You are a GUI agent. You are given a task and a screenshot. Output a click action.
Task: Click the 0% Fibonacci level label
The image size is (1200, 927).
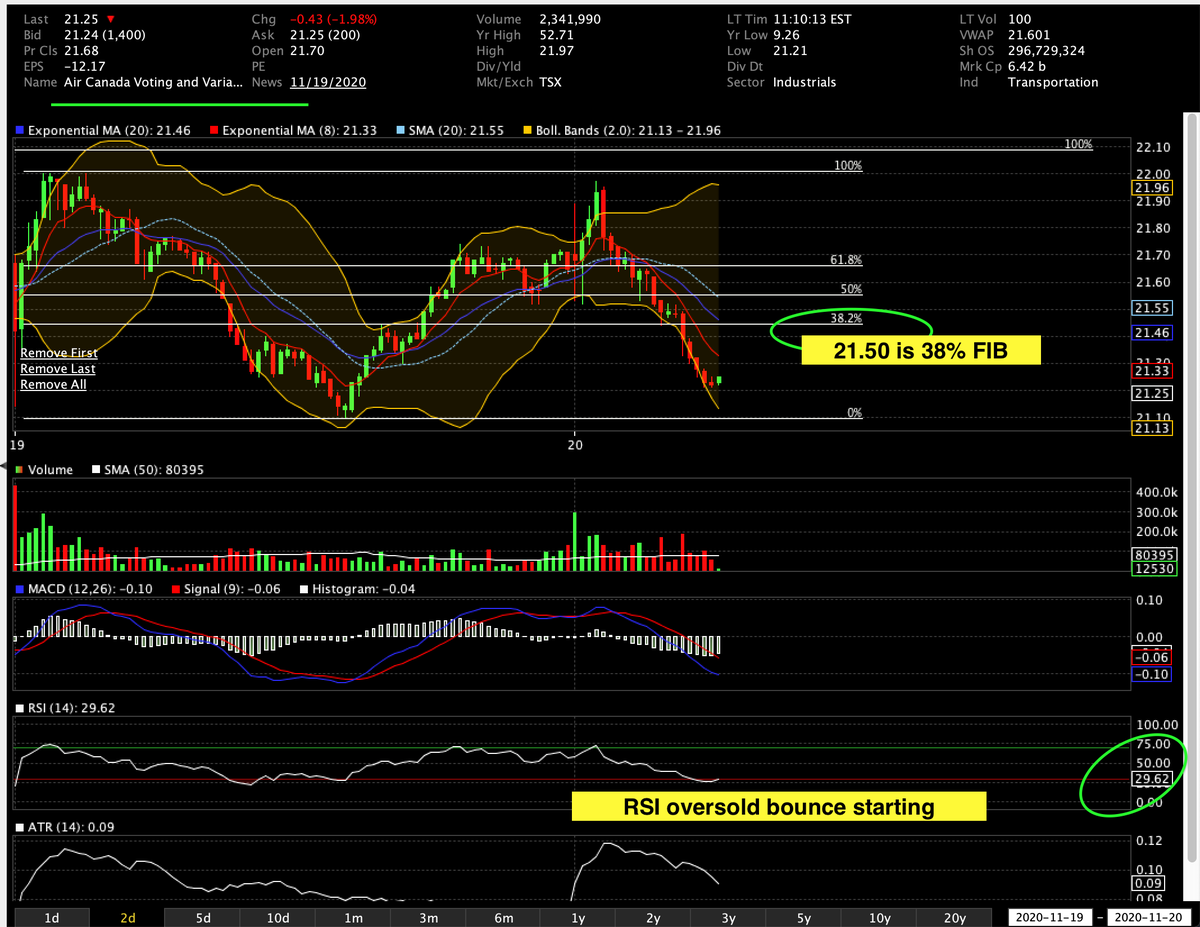pos(854,412)
